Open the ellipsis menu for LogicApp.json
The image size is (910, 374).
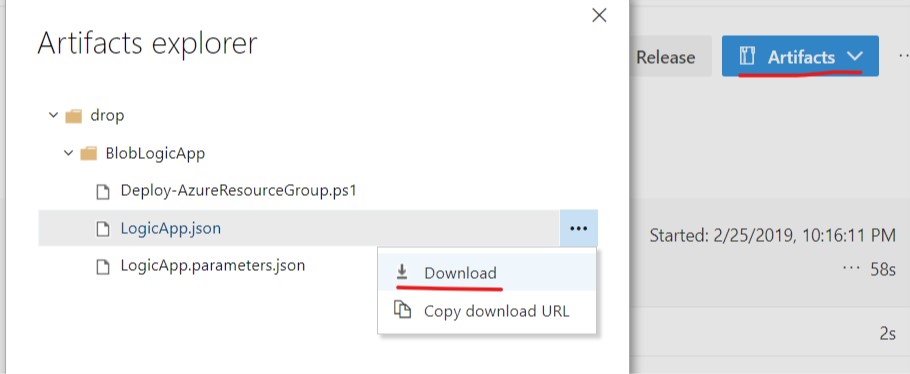pyautogui.click(x=579, y=229)
